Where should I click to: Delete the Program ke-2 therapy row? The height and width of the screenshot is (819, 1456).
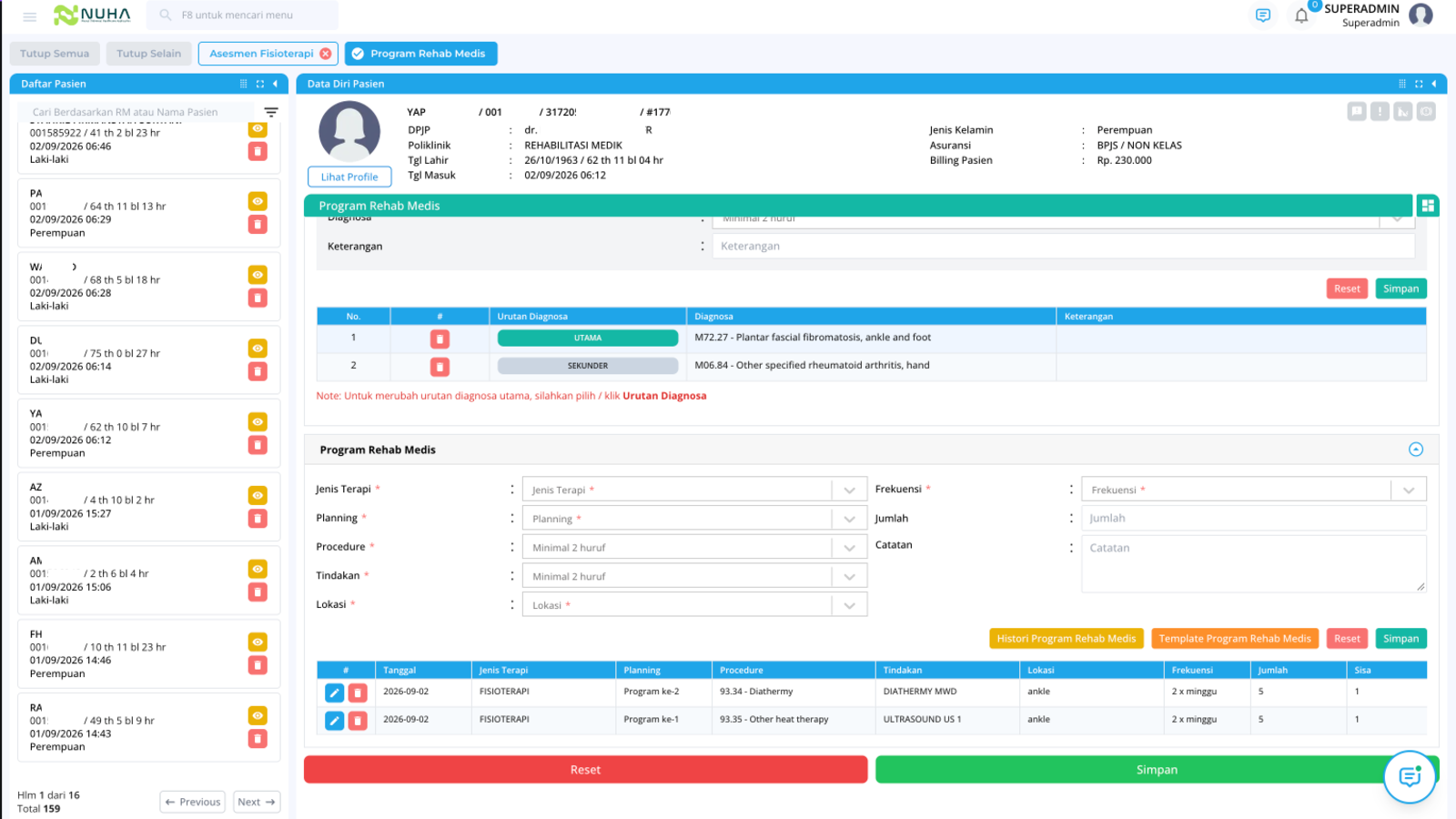358,693
